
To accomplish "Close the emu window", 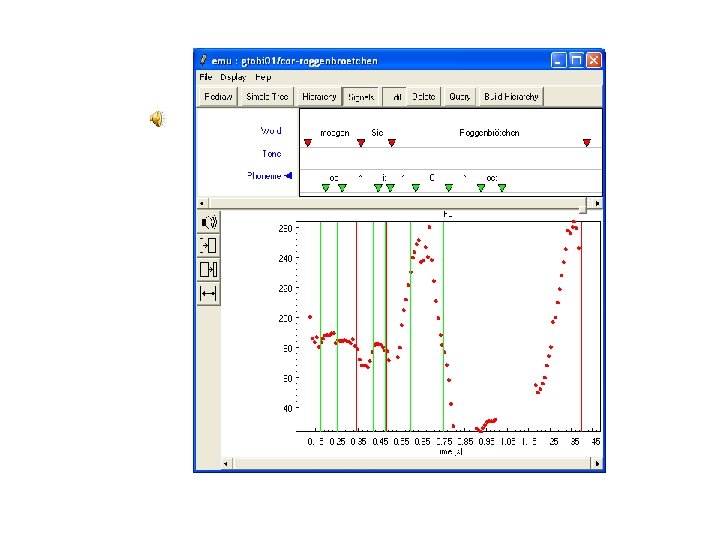I will pos(594,60).
